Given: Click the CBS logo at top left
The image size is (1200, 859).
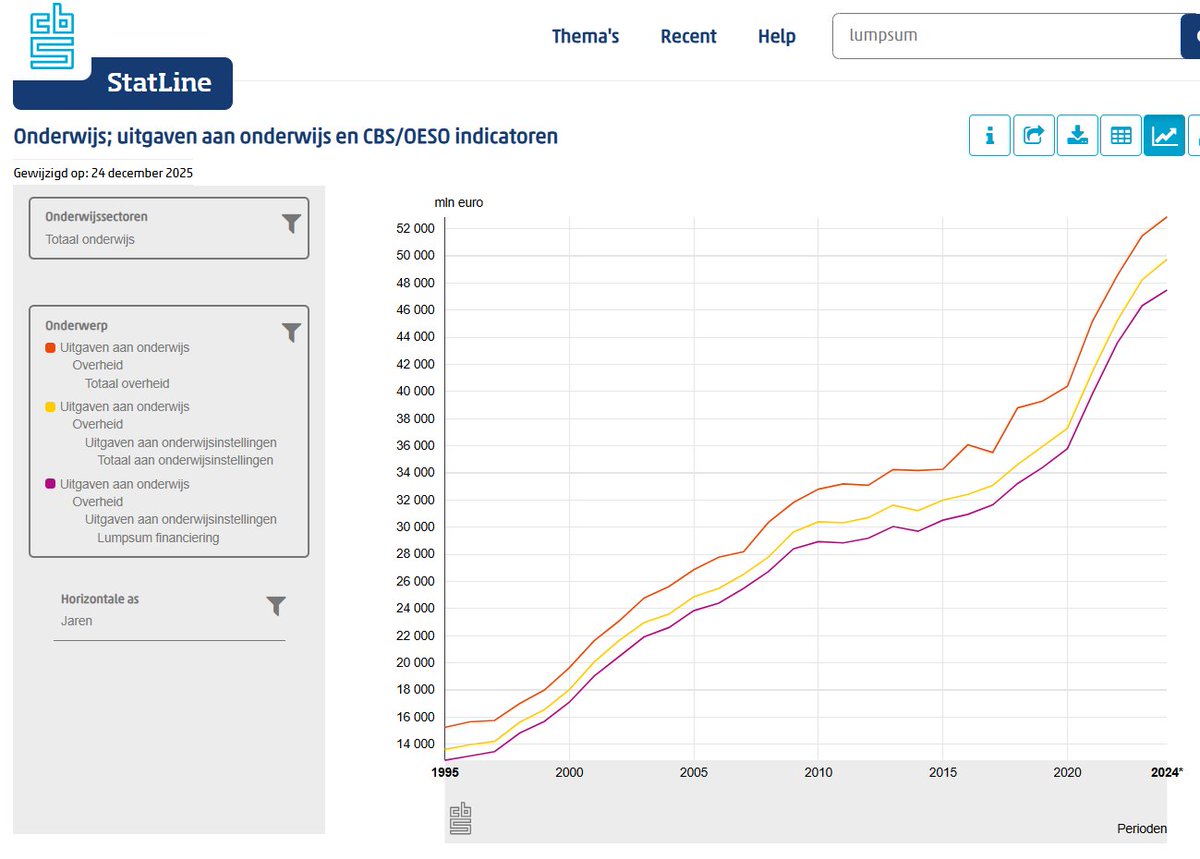Looking at the screenshot, I should [x=52, y=36].
